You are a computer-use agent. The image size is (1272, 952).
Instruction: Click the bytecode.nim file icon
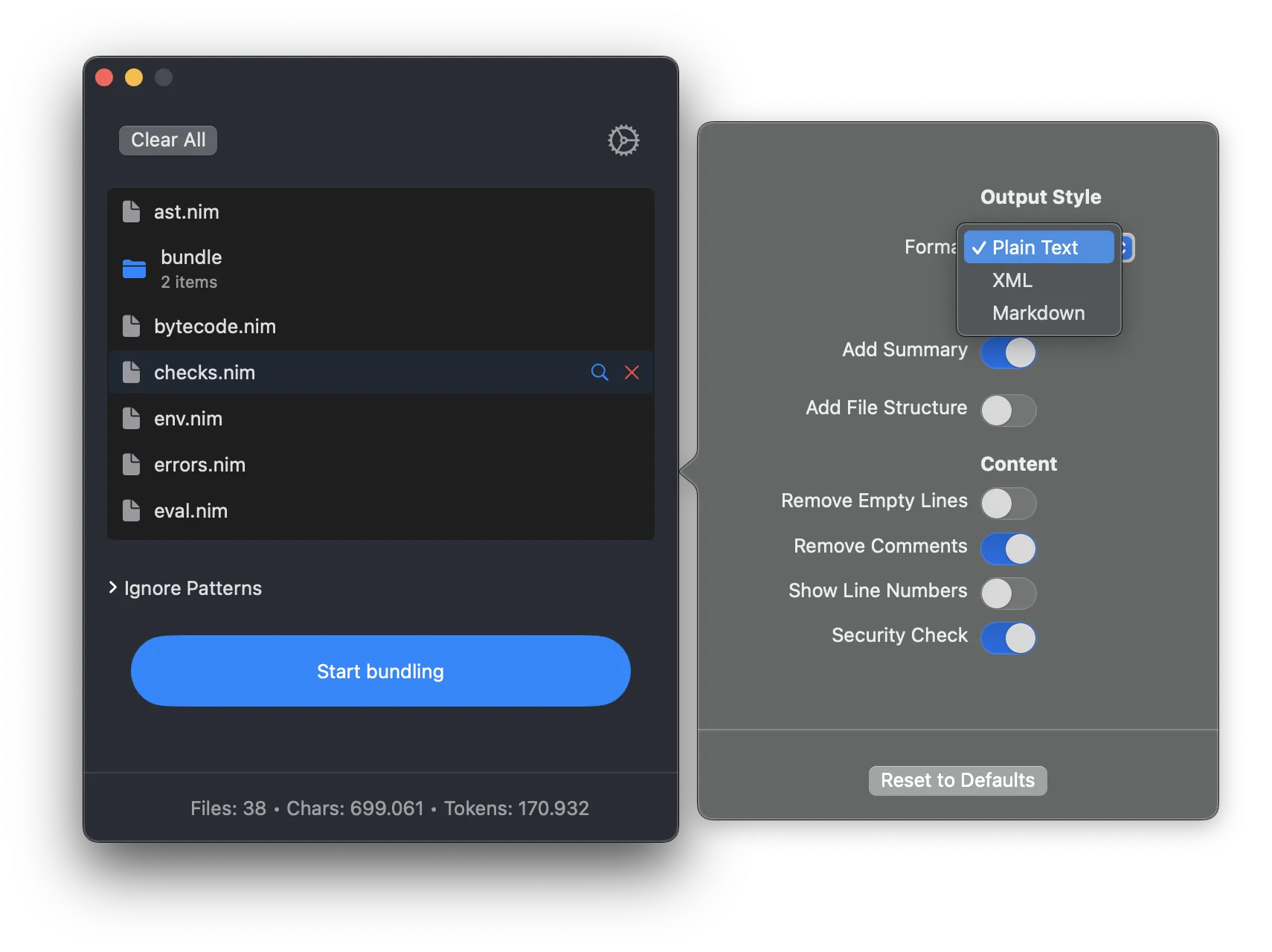[x=132, y=327]
